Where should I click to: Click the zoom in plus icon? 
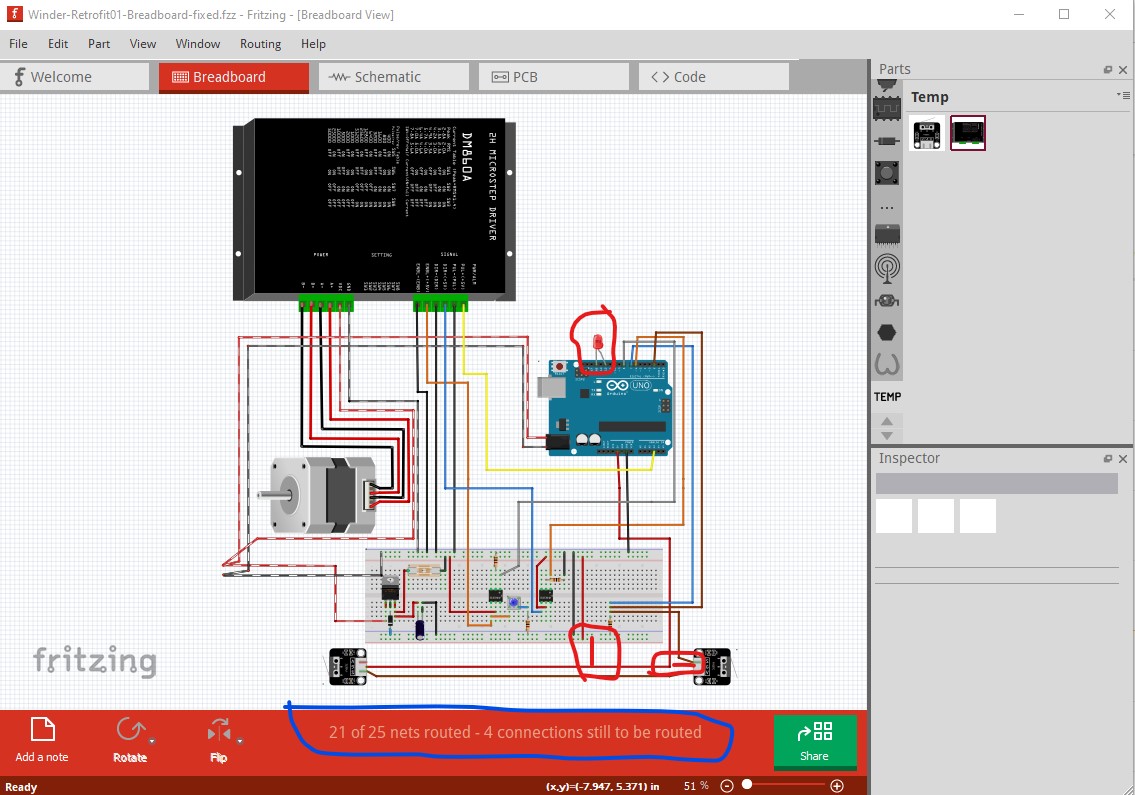pos(837,786)
